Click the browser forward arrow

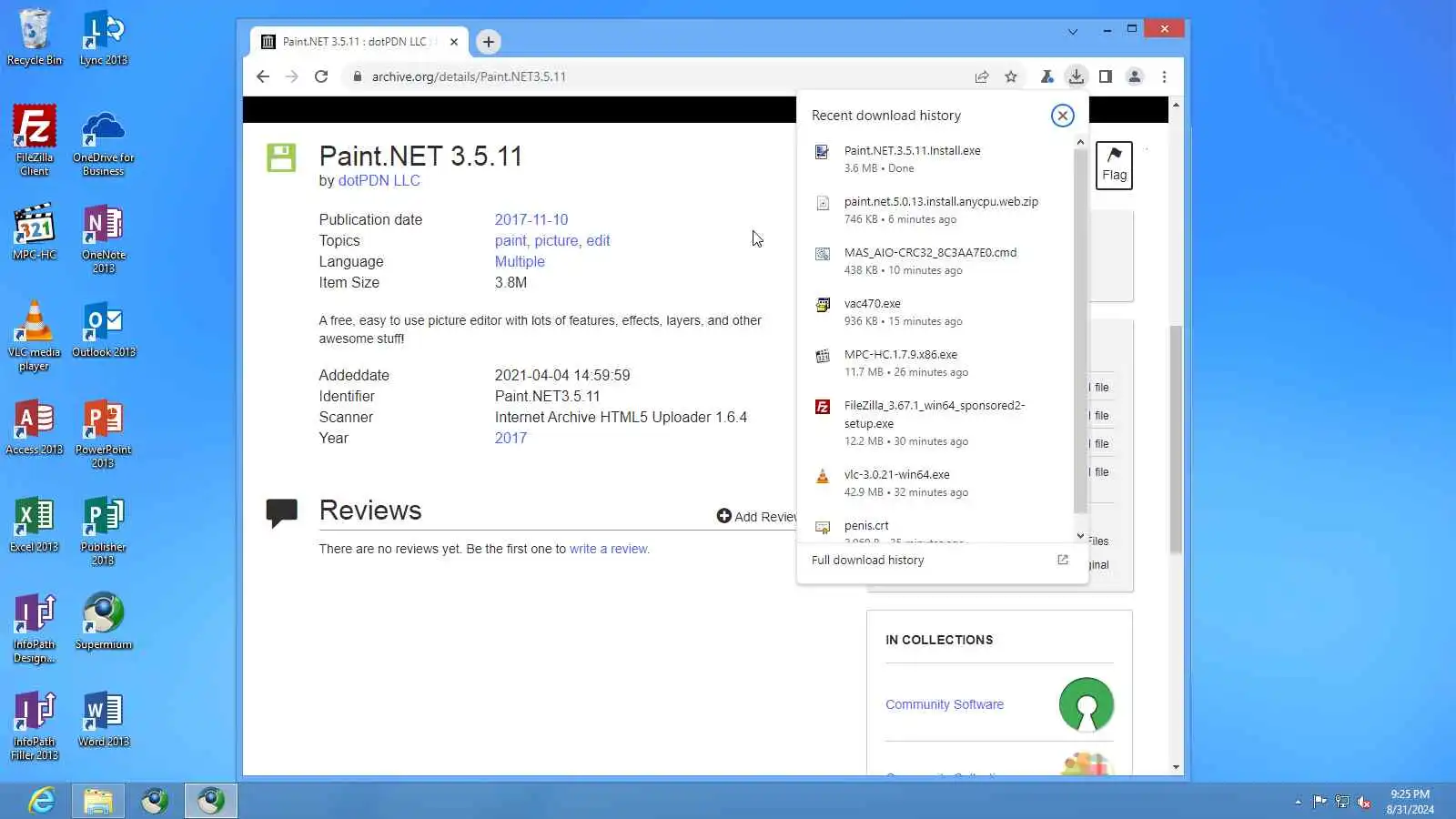(291, 76)
